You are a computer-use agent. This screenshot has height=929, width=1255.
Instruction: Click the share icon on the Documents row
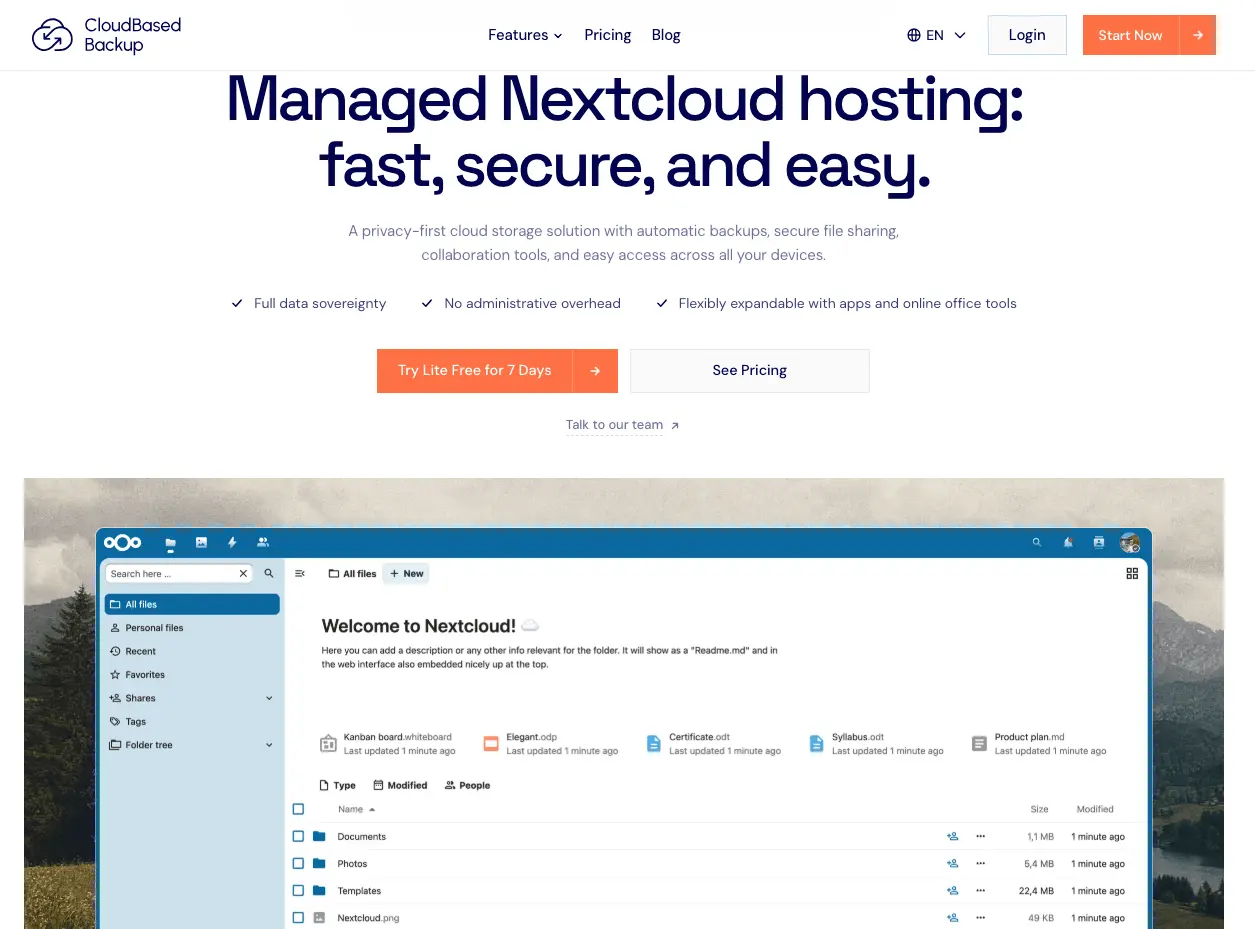click(x=952, y=836)
